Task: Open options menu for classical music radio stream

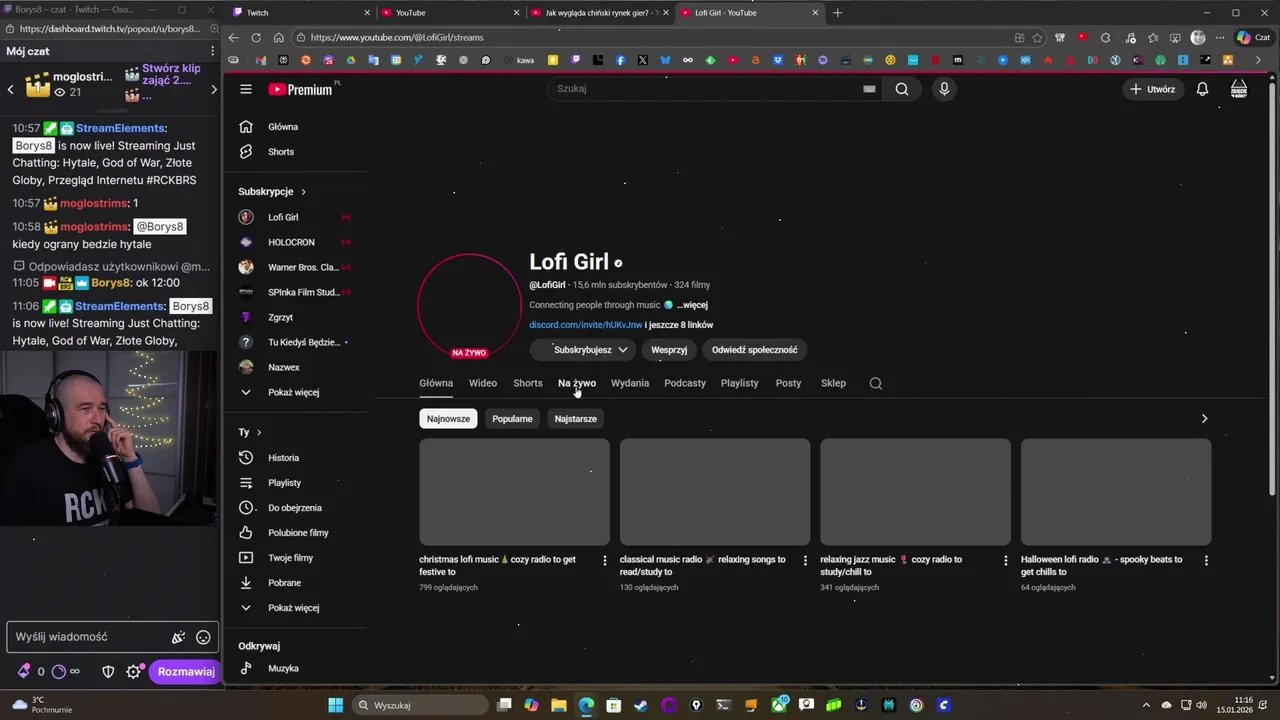Action: click(x=805, y=561)
